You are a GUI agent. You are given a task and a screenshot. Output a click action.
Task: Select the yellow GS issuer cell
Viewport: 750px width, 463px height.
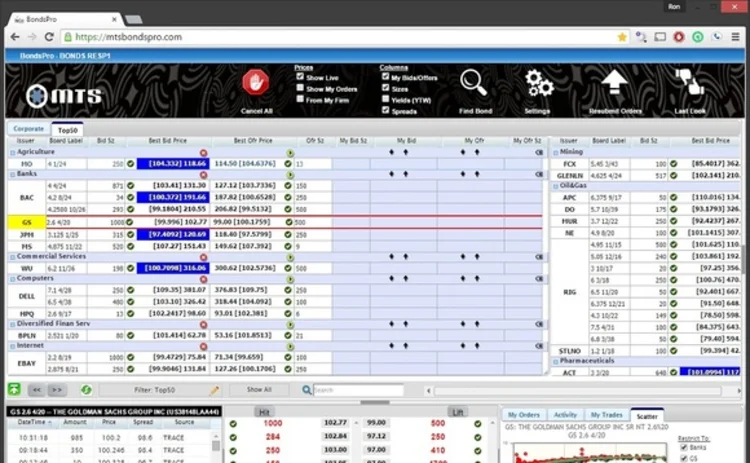click(x=27, y=222)
